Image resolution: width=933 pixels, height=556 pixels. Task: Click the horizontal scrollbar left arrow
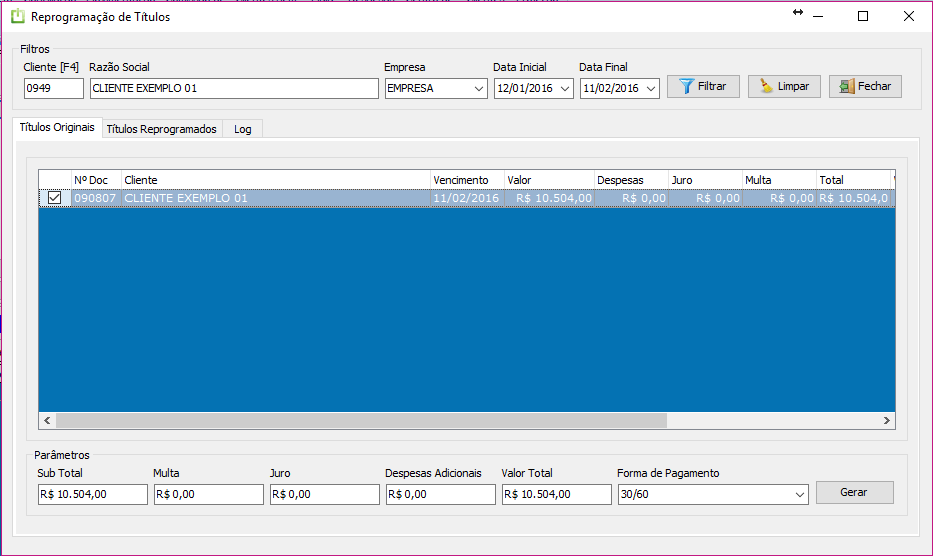tap(47, 421)
